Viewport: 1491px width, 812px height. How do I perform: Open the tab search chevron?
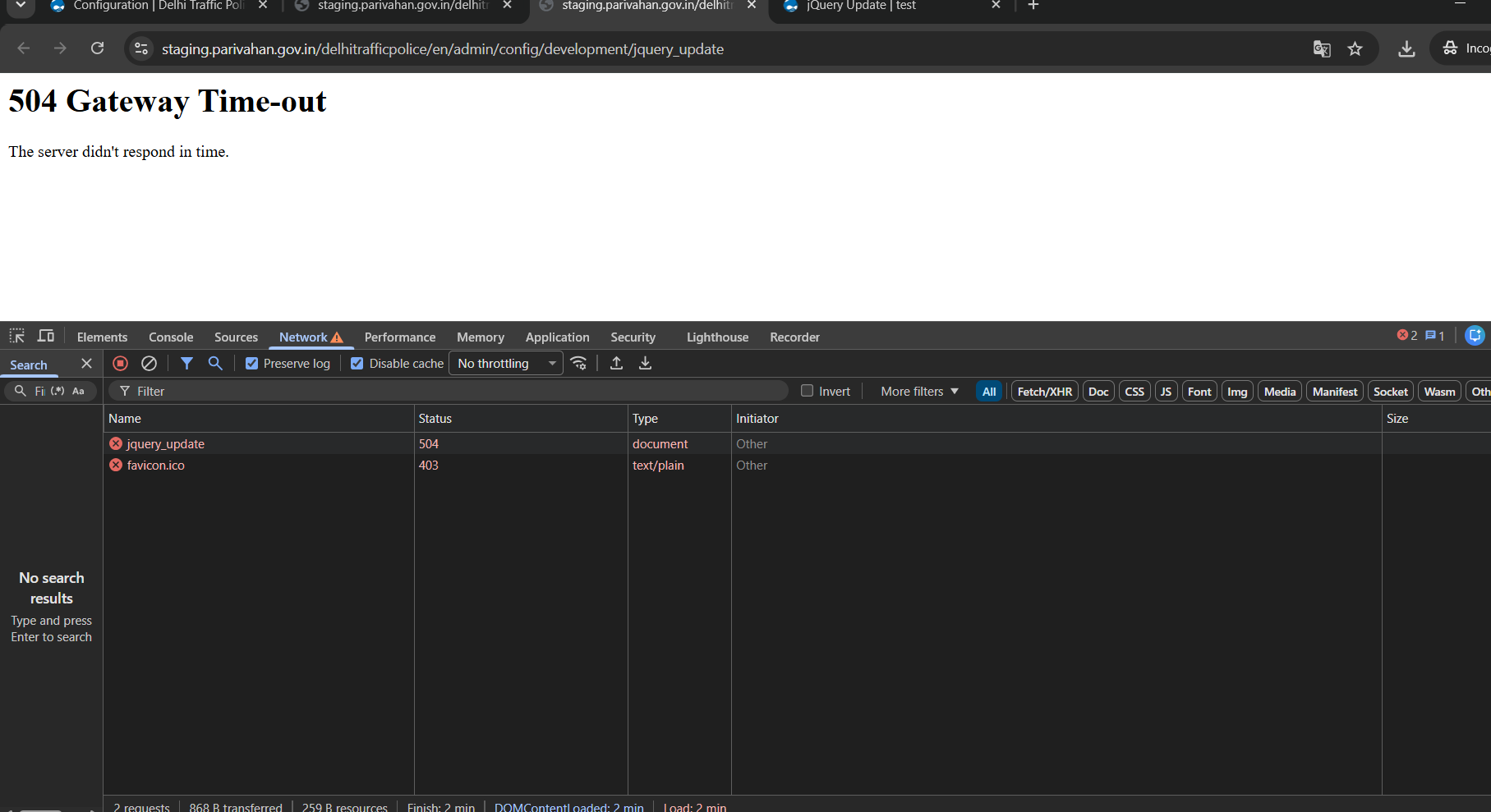coord(21,6)
